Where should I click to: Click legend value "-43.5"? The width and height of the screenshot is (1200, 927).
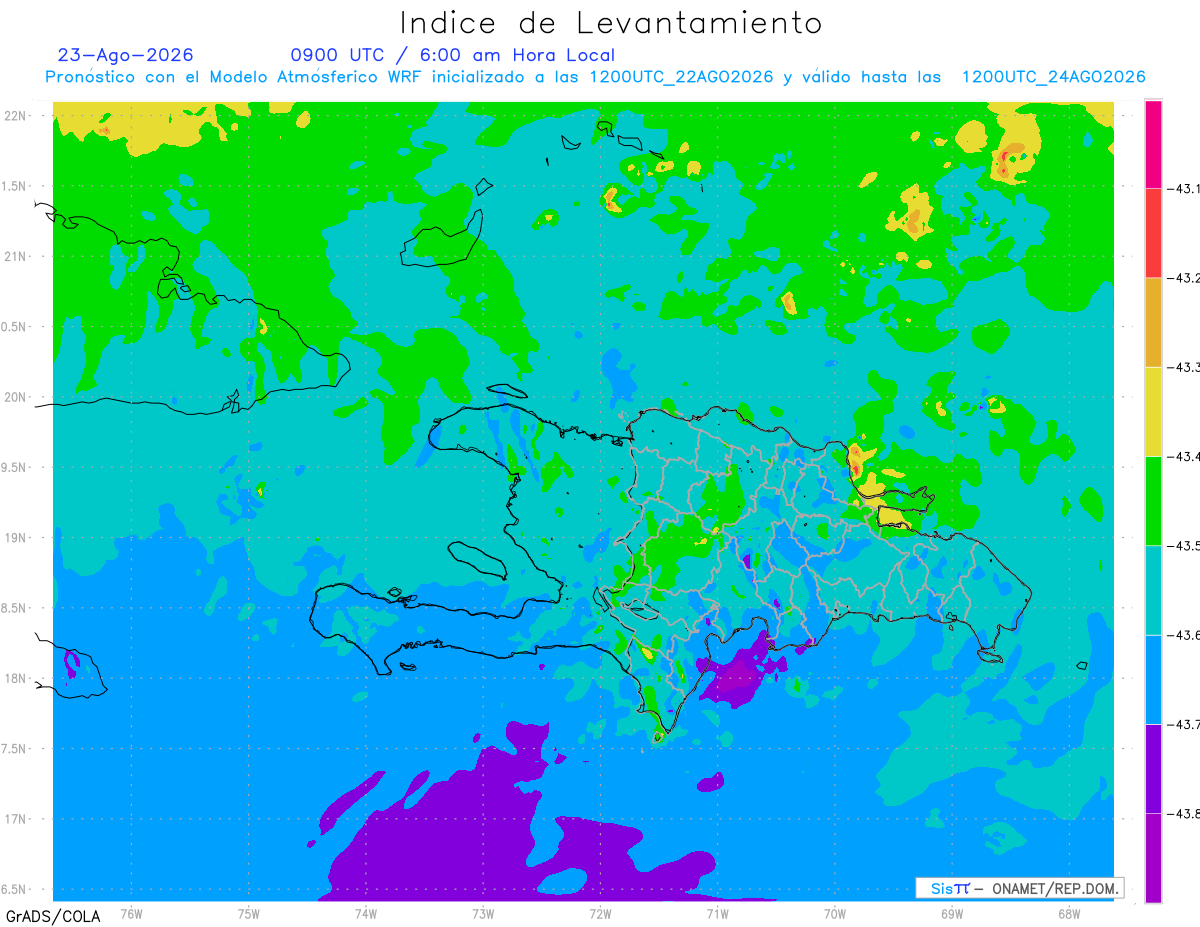pos(1183,545)
